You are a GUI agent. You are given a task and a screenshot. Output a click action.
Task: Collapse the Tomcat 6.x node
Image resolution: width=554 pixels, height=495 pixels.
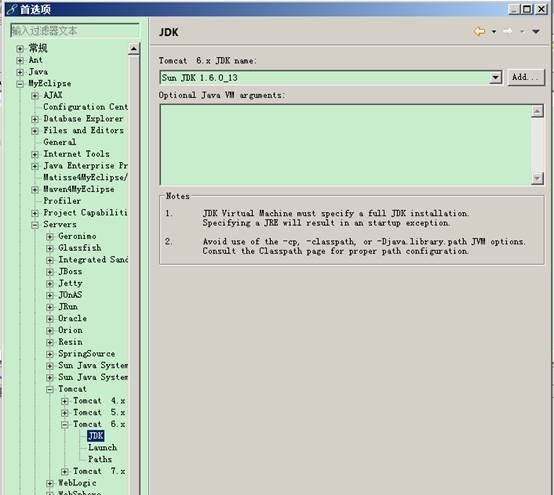pyautogui.click(x=65, y=424)
